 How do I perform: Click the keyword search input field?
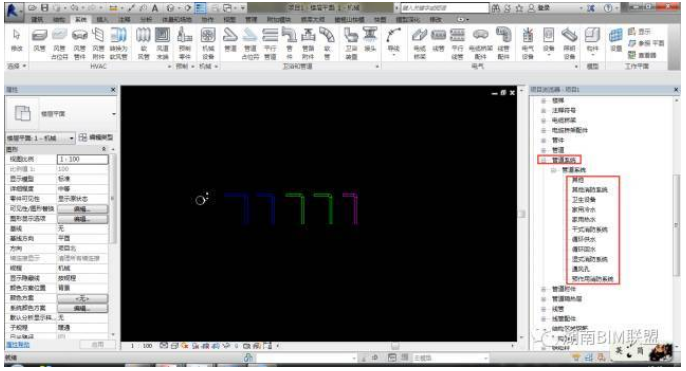point(444,8)
